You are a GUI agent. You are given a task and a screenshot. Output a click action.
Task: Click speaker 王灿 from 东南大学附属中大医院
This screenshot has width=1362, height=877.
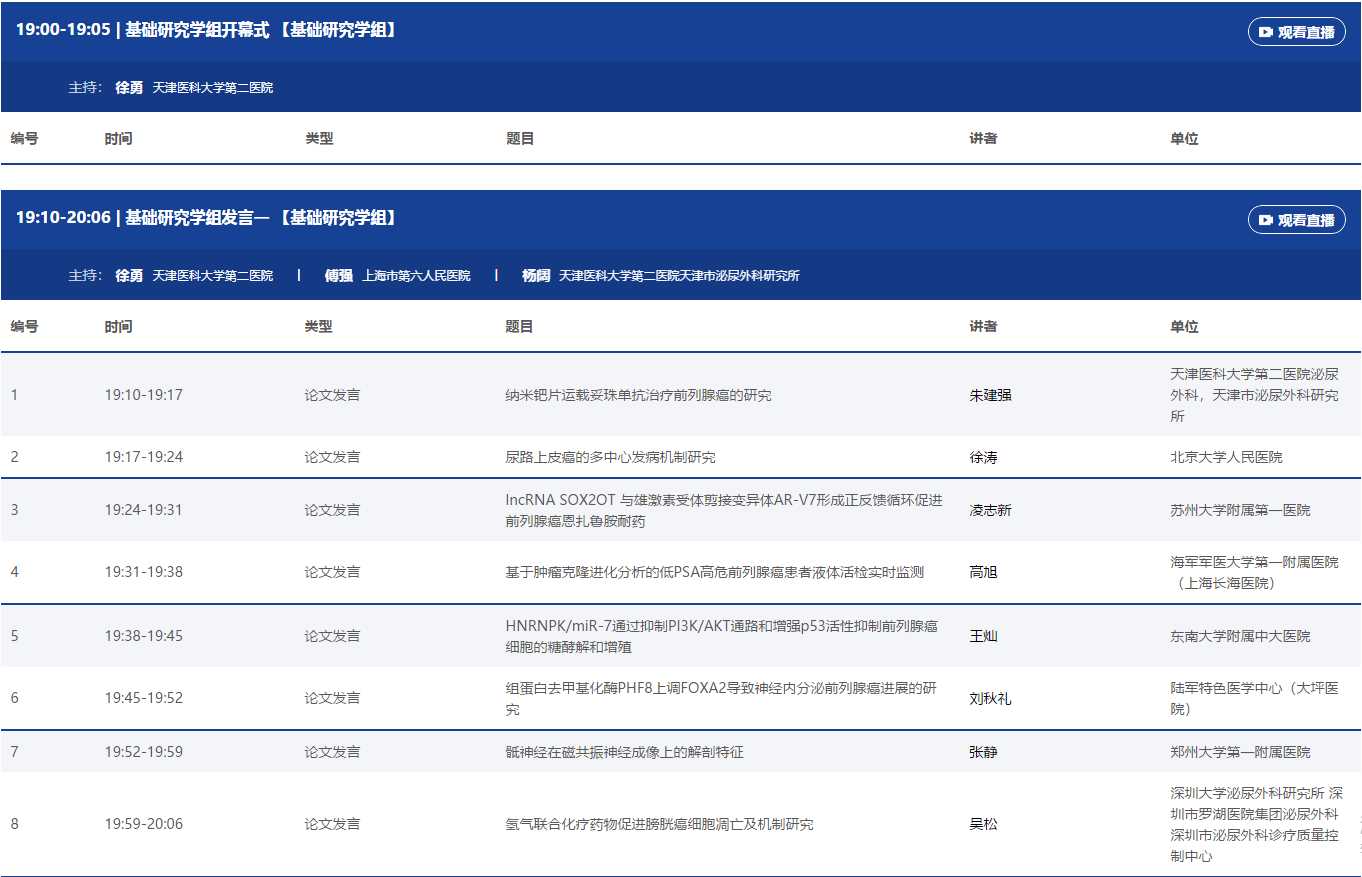click(983, 636)
